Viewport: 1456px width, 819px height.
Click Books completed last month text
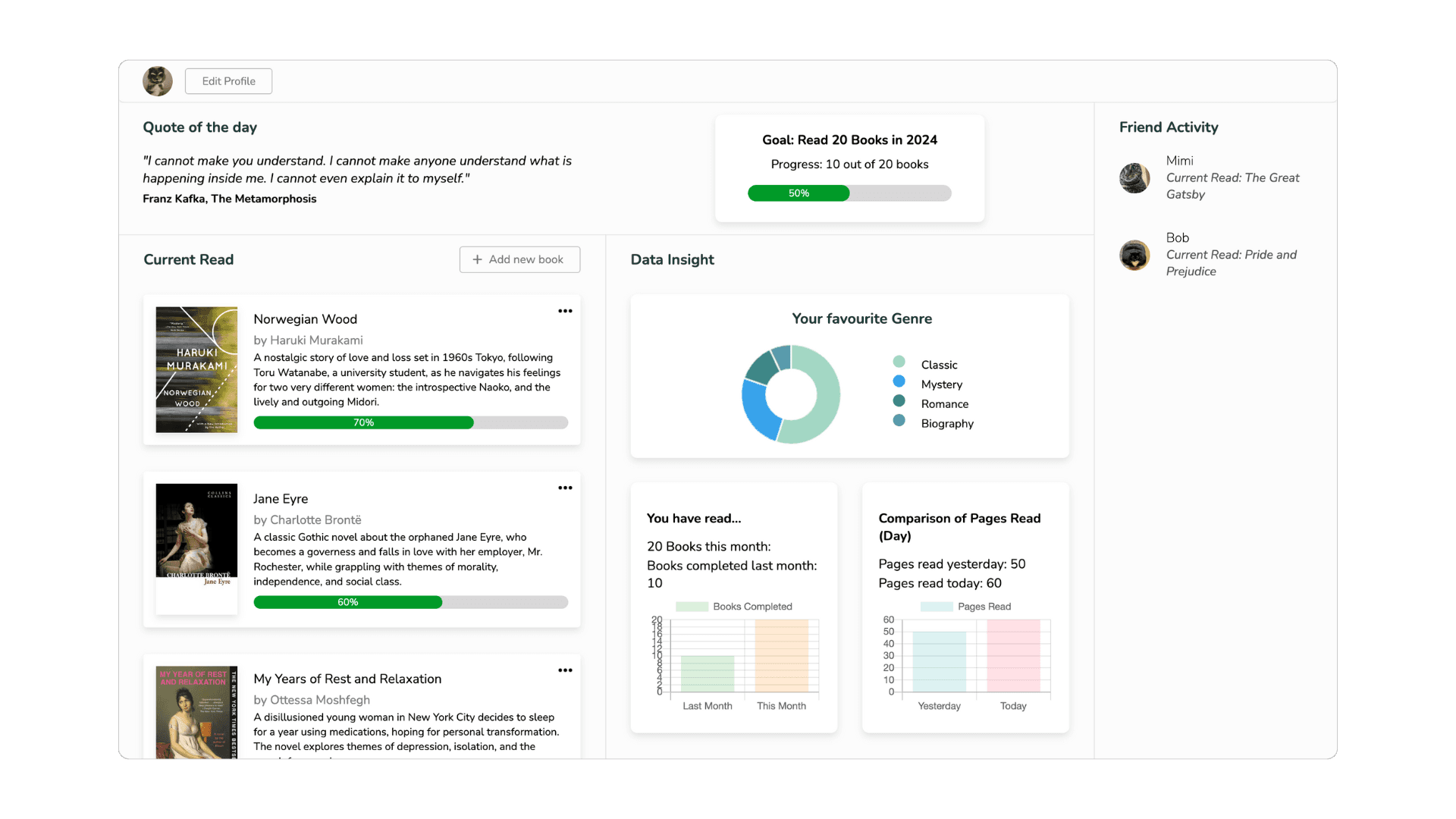click(732, 574)
